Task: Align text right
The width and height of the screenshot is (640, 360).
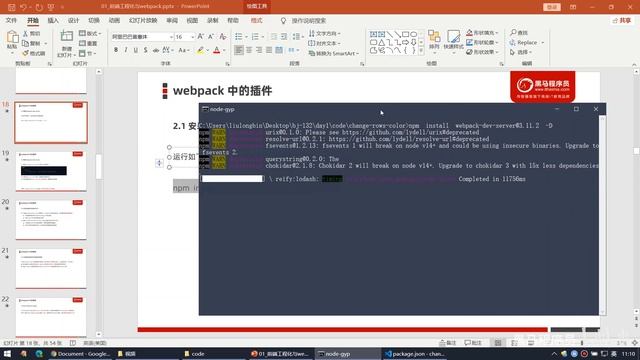Action: pyautogui.click(x=259, y=50)
